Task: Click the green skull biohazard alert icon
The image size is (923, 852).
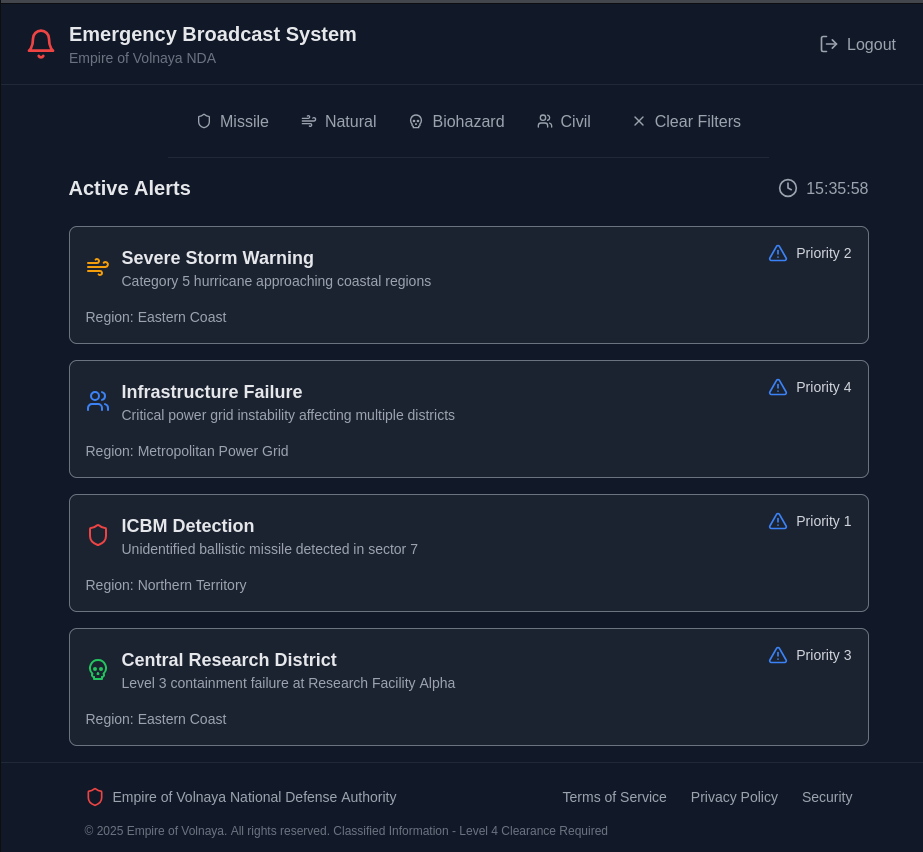Action: pos(97,669)
